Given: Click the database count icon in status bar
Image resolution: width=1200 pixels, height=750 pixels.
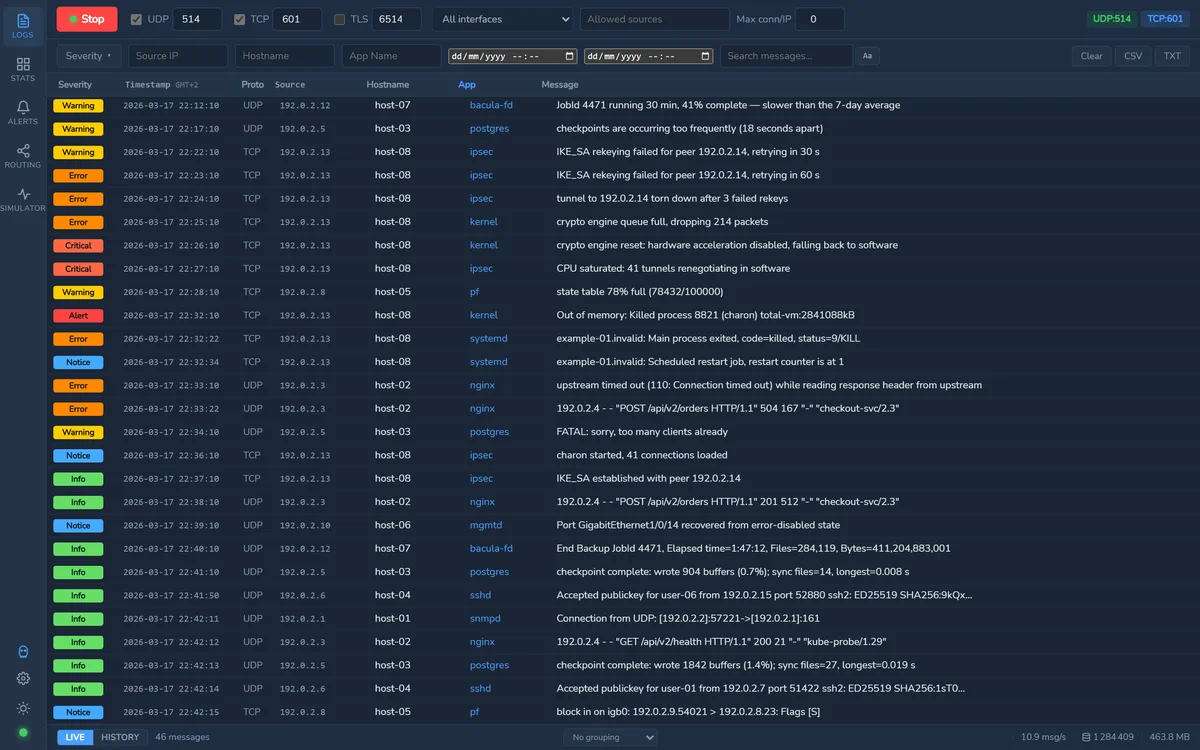Looking at the screenshot, I should tap(1087, 738).
